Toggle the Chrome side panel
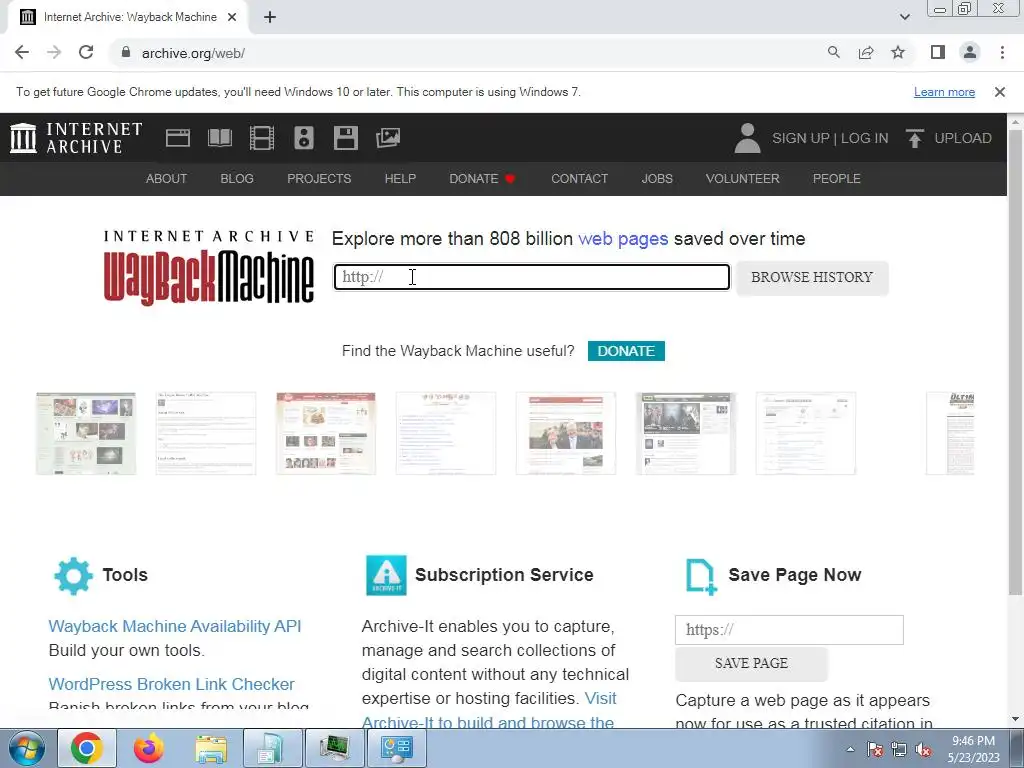This screenshot has height=768, width=1024. coord(938,52)
